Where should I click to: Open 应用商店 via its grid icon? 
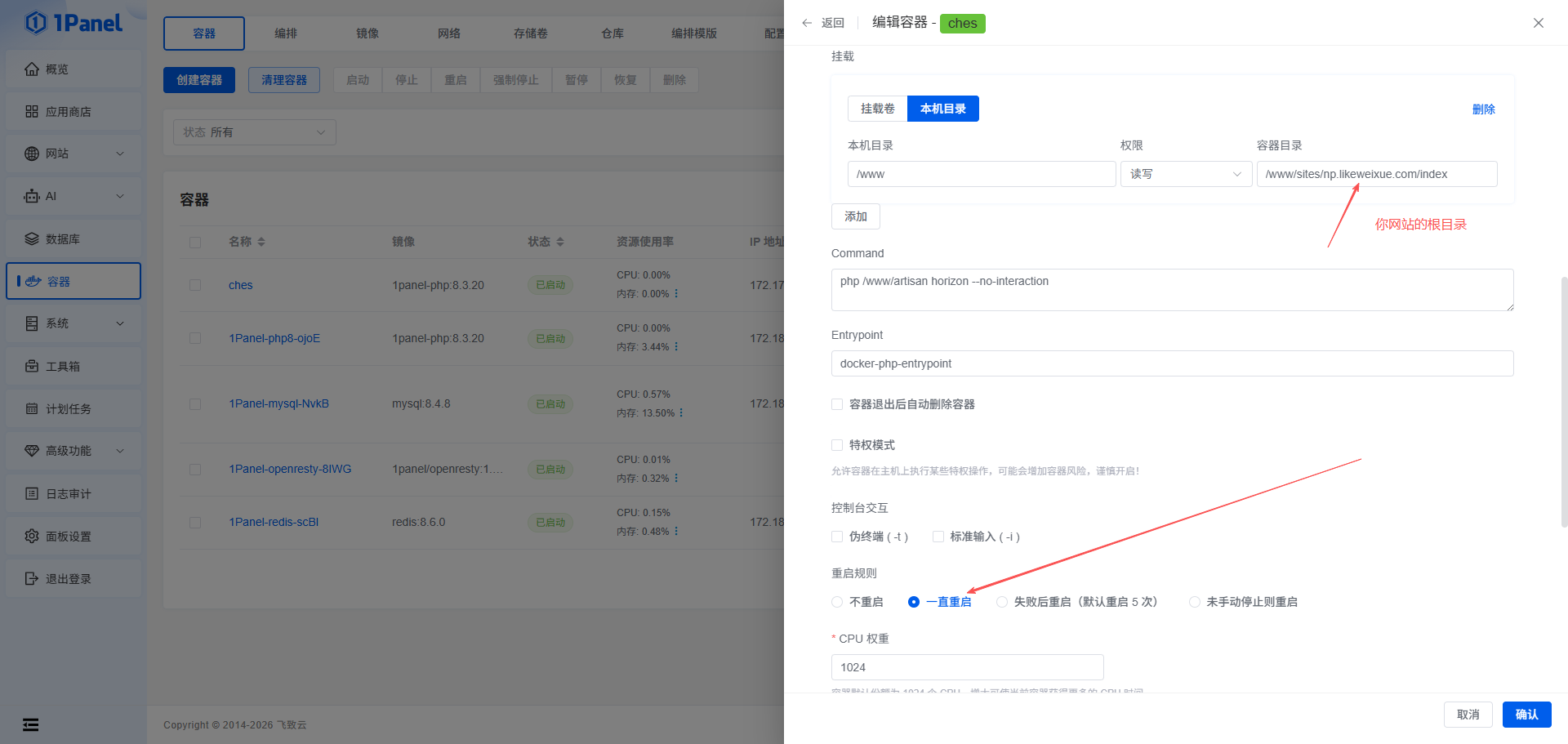(32, 112)
